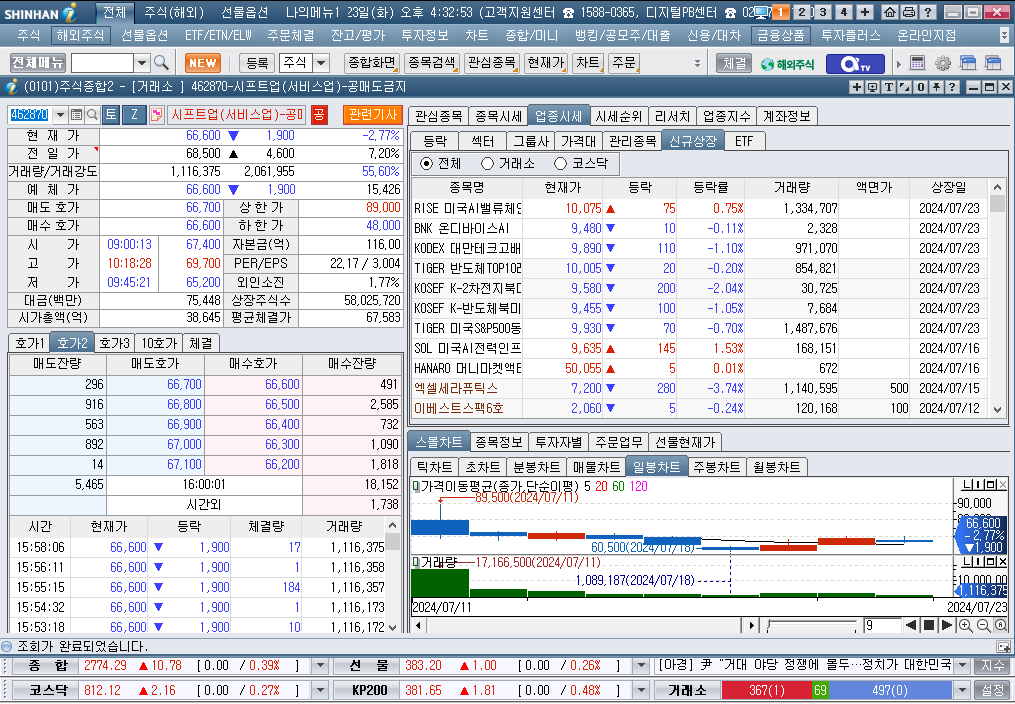The image size is (1015, 704).
Task: Select the 엑셀세라퓨틱스 row
Action: (x=700, y=388)
